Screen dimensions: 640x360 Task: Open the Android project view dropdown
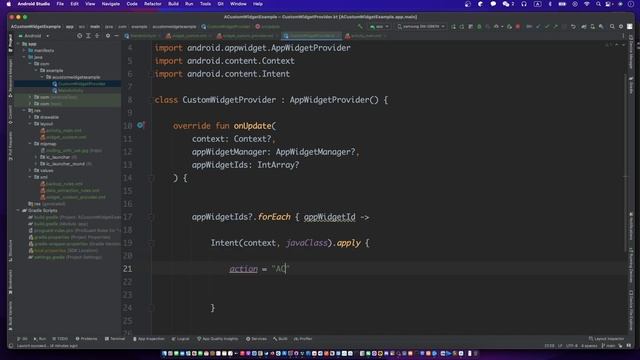[x=34, y=36]
